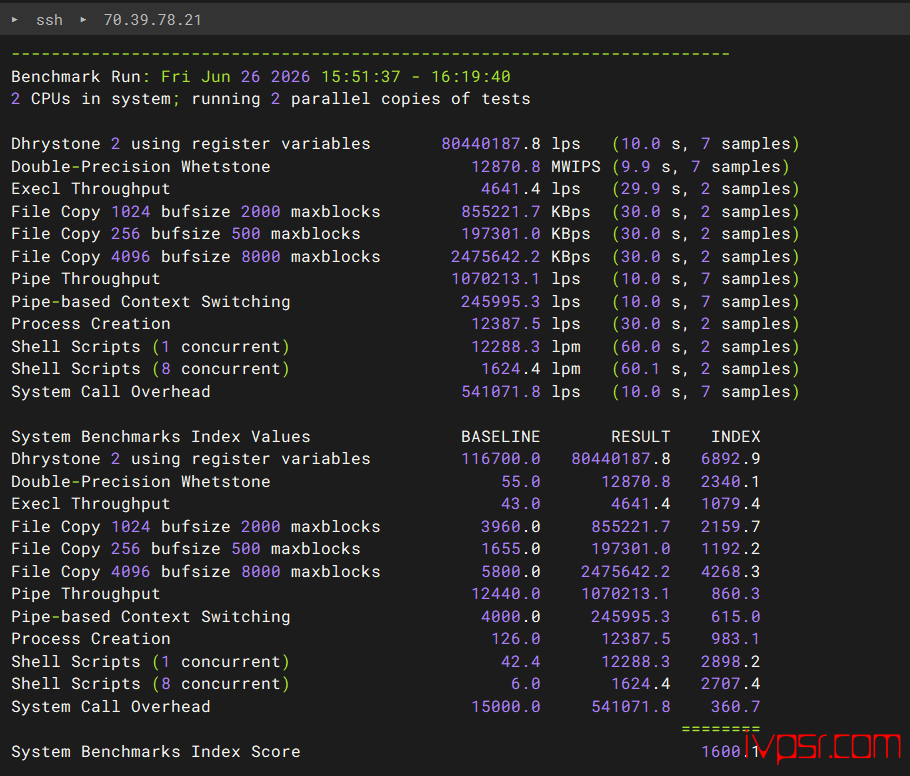910x776 pixels.
Task: Click the '(60.0 s, 2 samples)' timing text
Action: pos(706,347)
